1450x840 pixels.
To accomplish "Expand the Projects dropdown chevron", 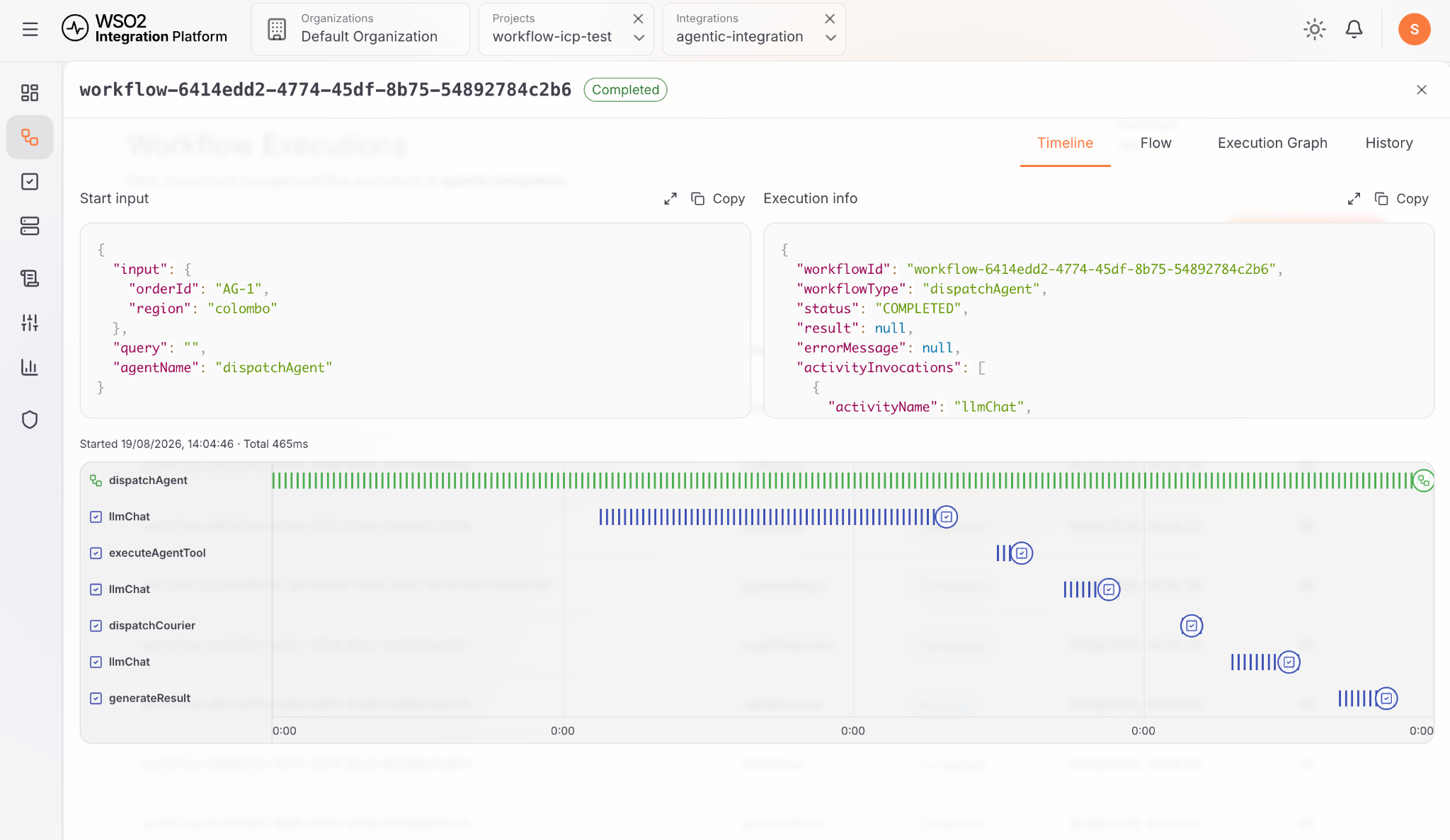I will [639, 38].
